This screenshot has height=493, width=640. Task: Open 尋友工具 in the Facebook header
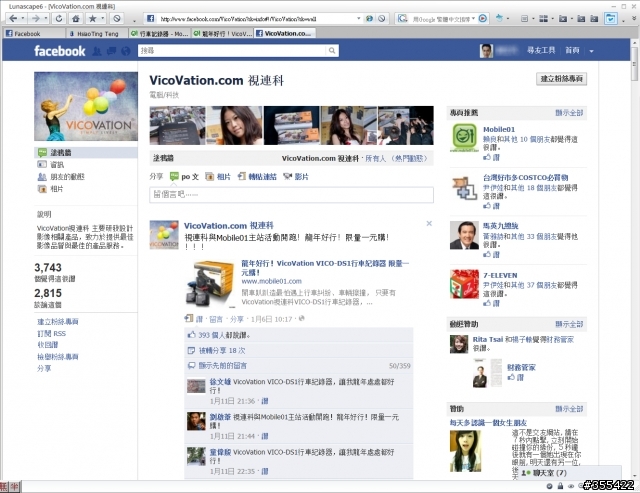[x=541, y=50]
